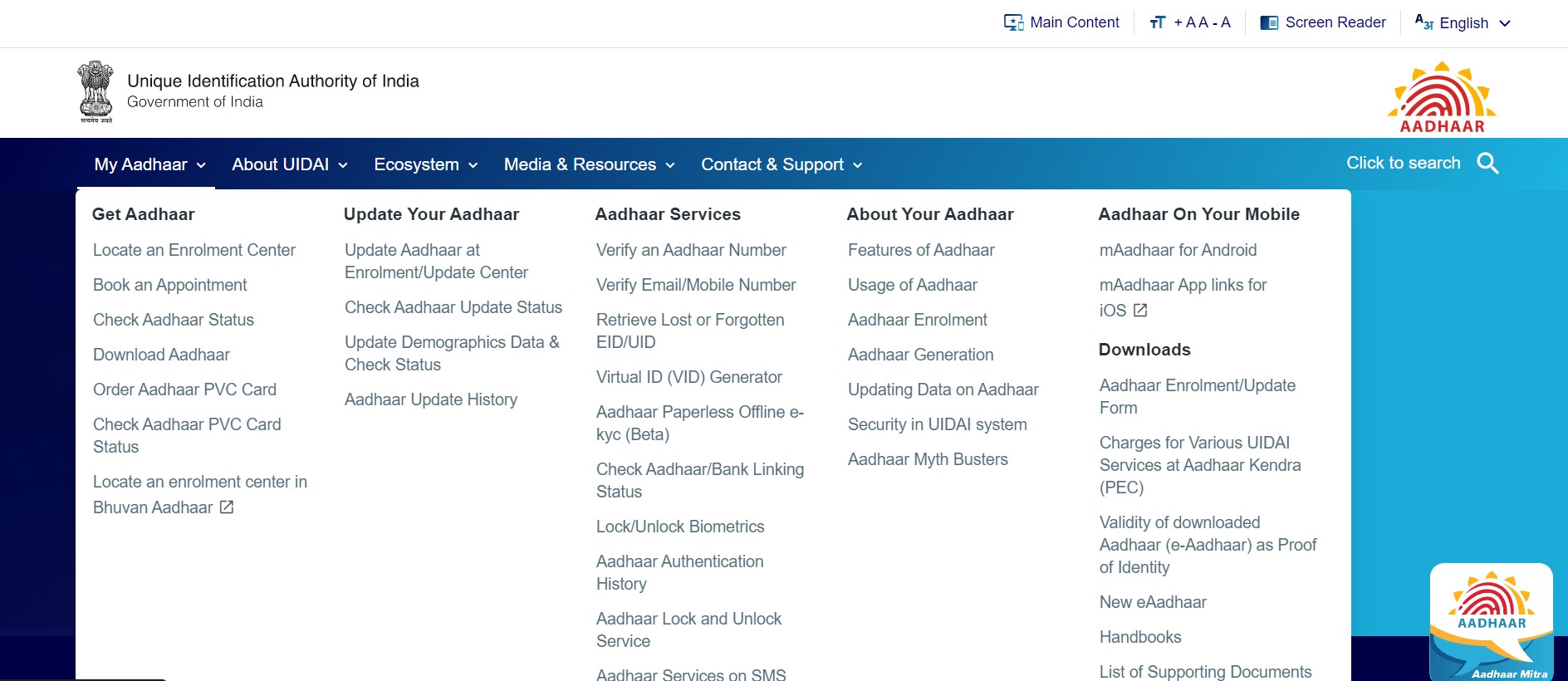
Task: Open New eAadhaar link
Action: coord(1153,602)
